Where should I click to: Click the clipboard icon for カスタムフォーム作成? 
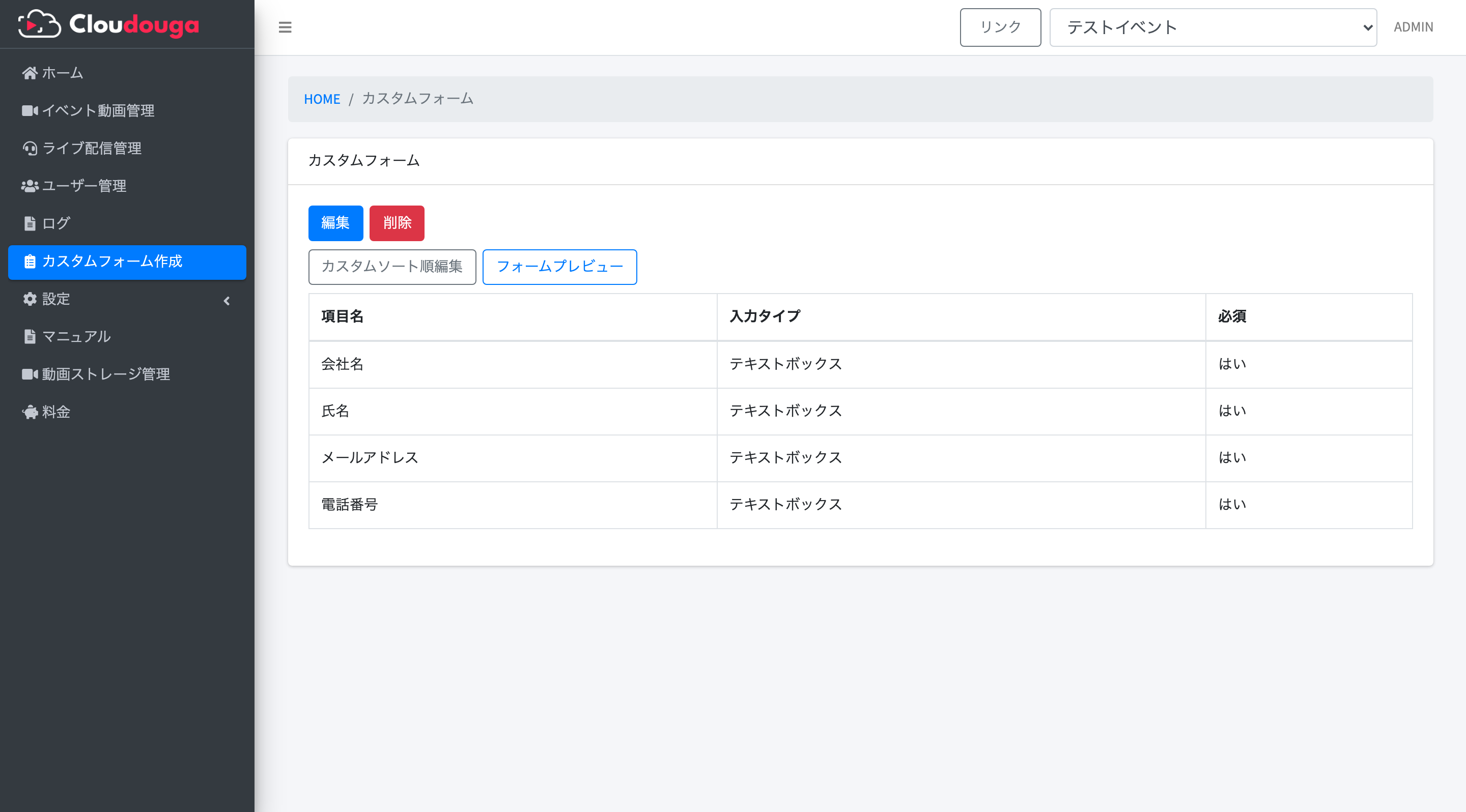pyautogui.click(x=30, y=261)
